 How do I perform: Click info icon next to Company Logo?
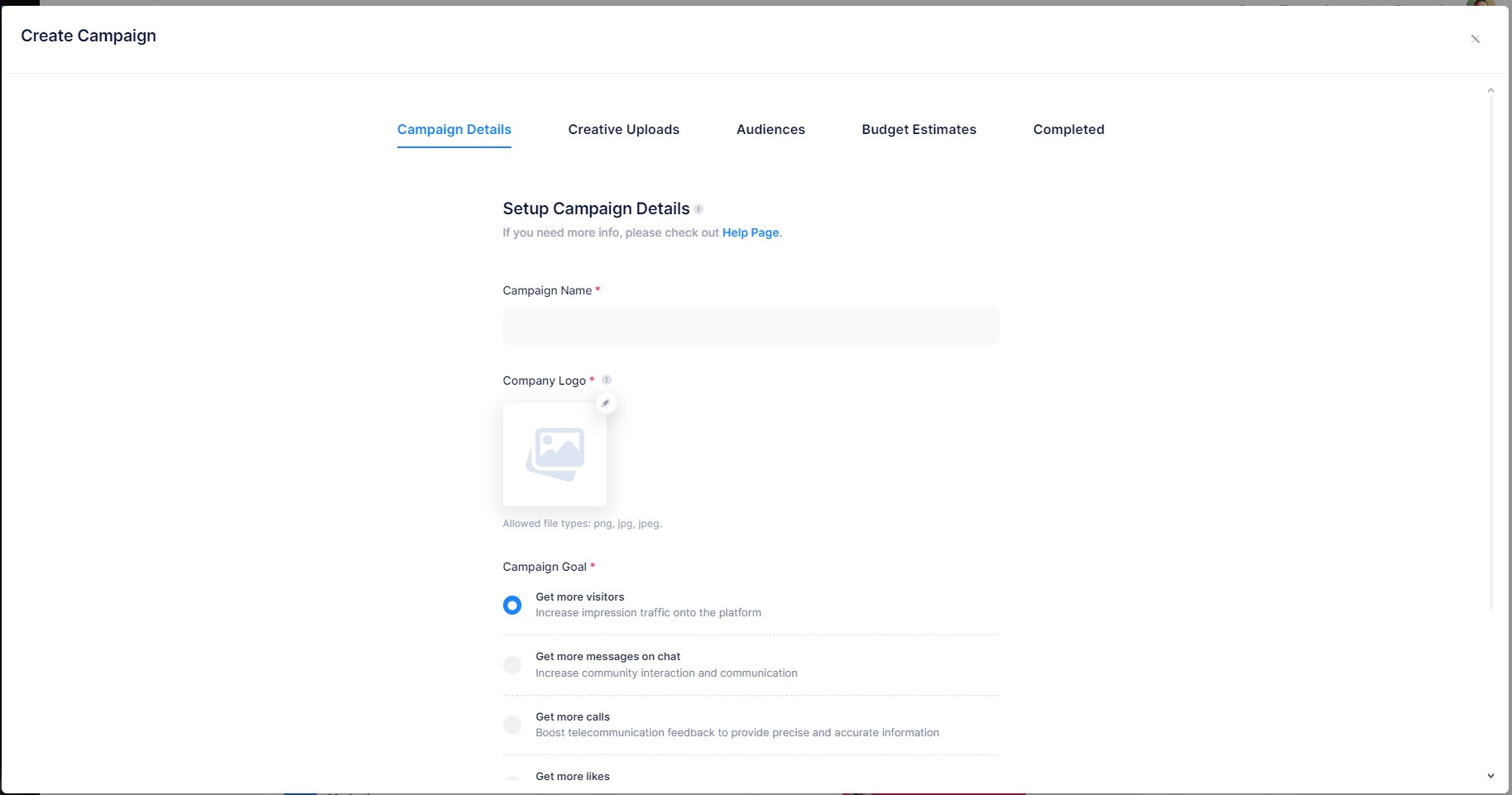(607, 380)
